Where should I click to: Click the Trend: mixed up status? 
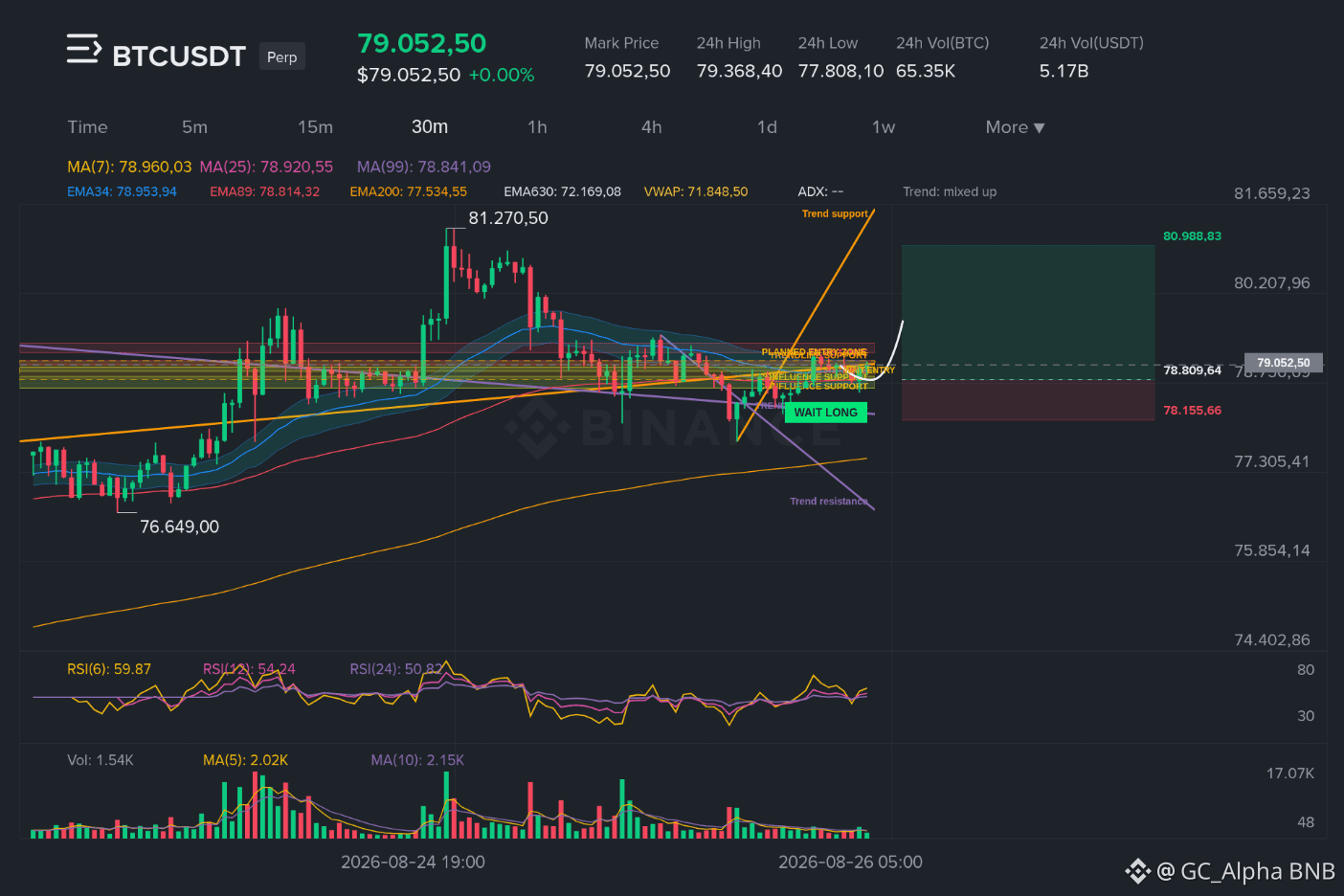coord(950,191)
